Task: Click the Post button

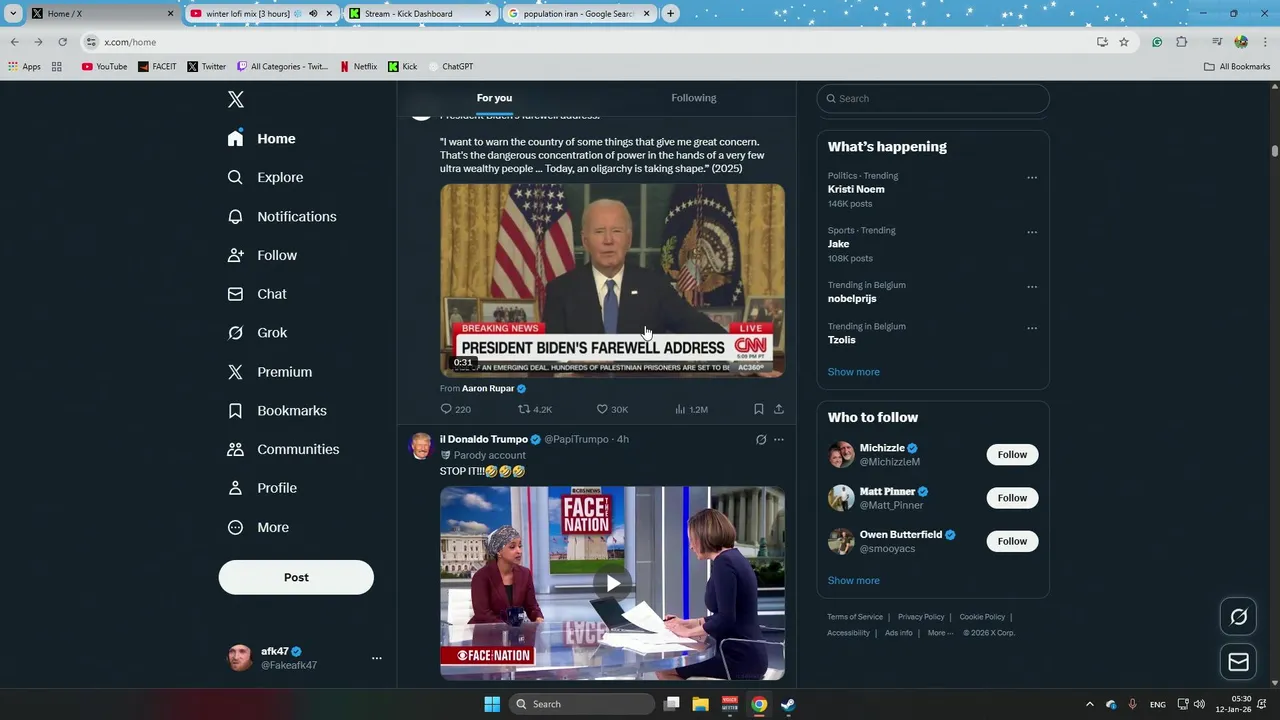Action: point(296,577)
